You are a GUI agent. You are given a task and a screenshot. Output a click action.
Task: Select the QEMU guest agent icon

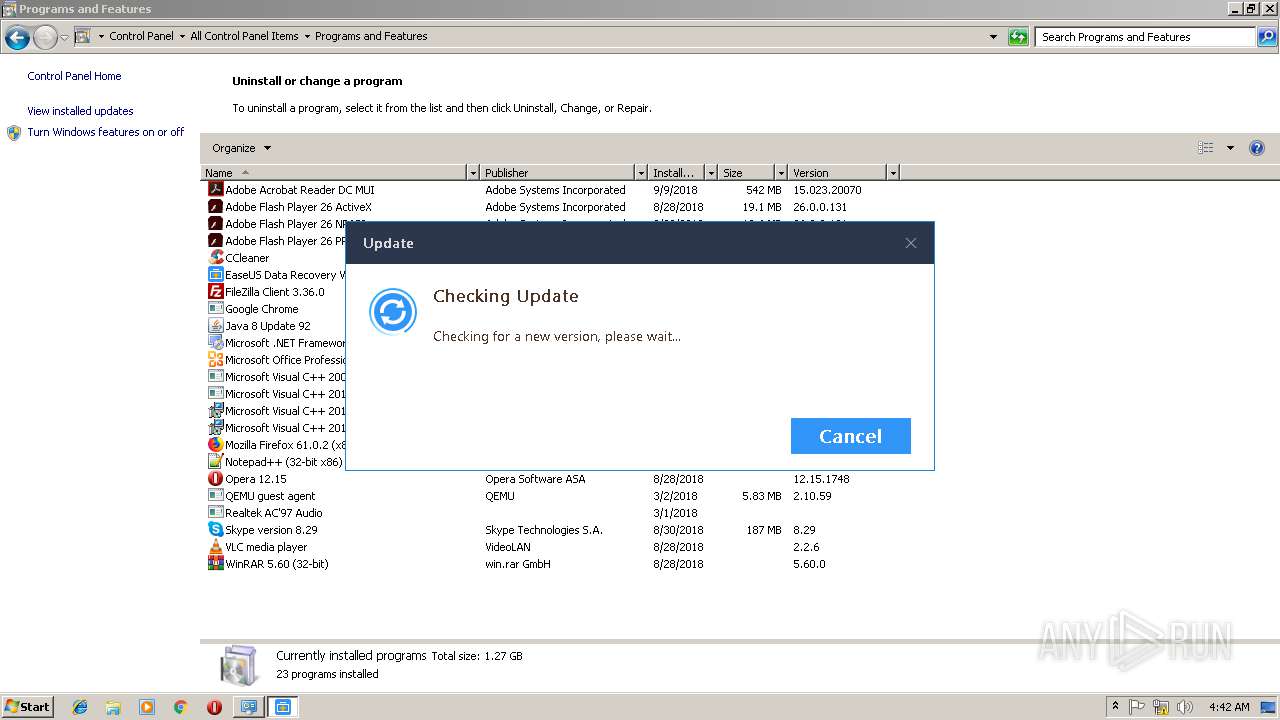coord(215,496)
